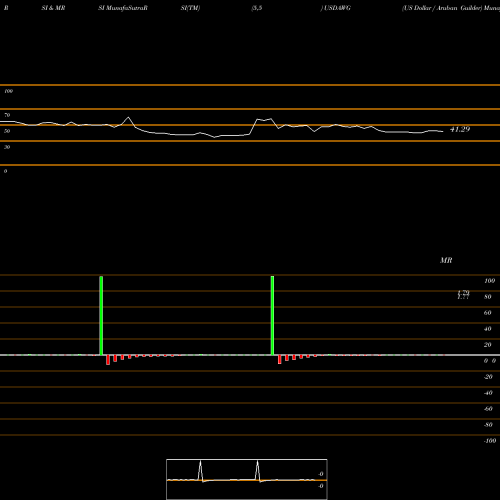Click the 80 label on MR axis
The image size is (500, 500).
click(488, 297)
